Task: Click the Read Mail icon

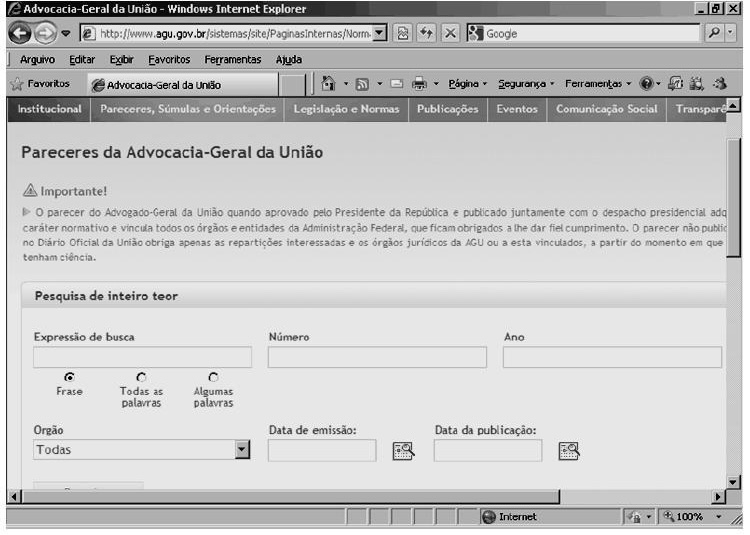Action: [397, 84]
